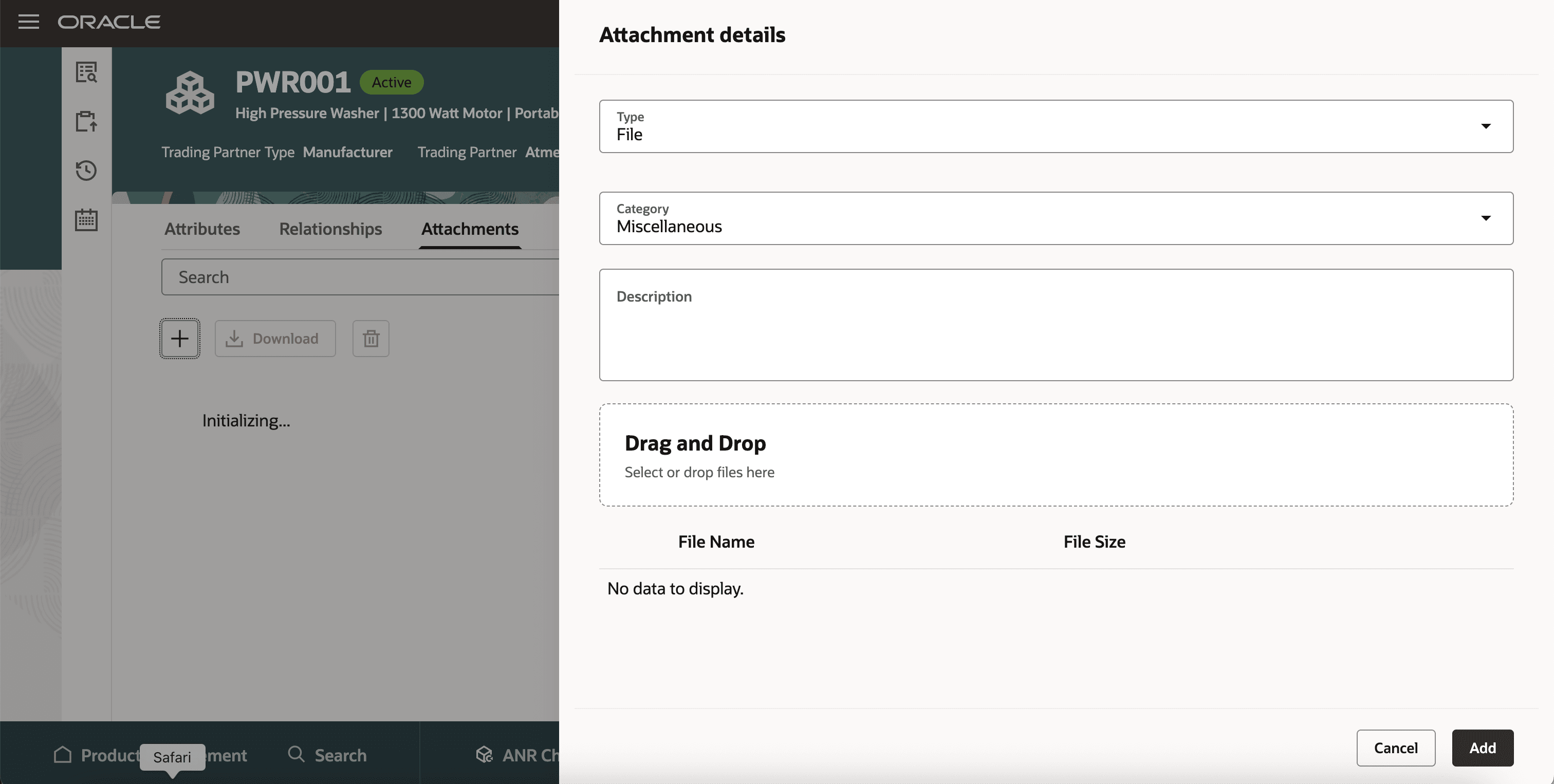
Task: Switch to the Attributes tab
Action: 202,229
